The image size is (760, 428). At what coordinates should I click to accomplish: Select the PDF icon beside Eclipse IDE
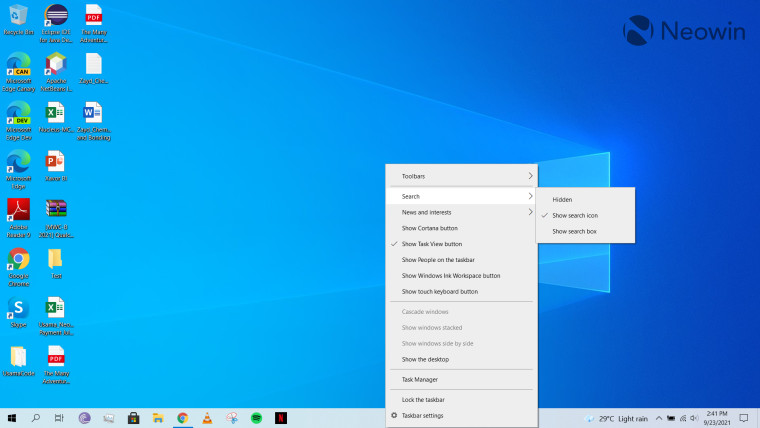[x=94, y=23]
